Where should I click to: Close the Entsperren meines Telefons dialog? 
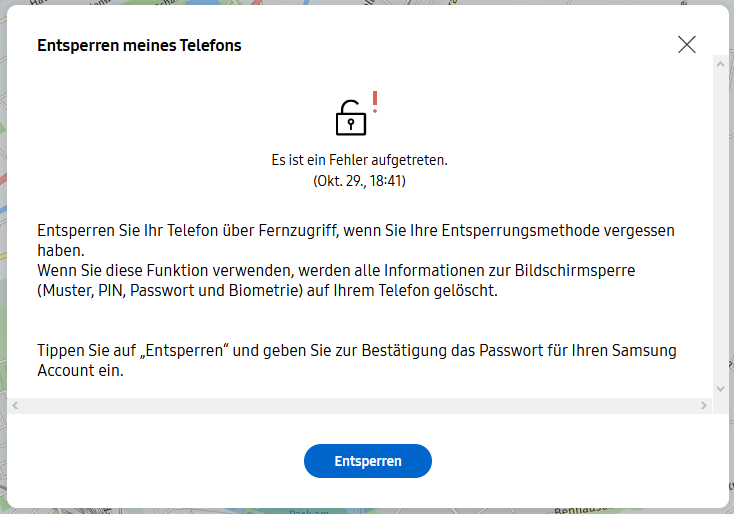point(687,45)
